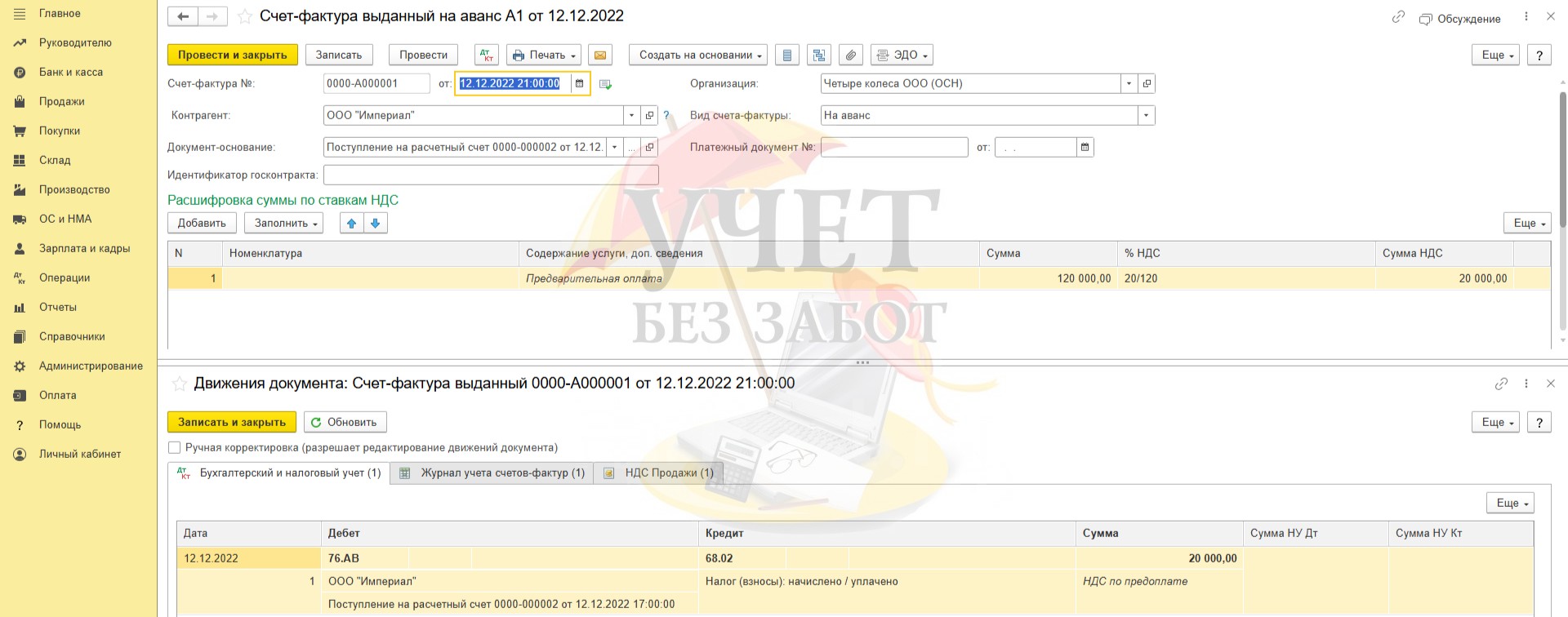Switch to НДС Продажи tab
The height and width of the screenshot is (617, 1568).
(659, 473)
